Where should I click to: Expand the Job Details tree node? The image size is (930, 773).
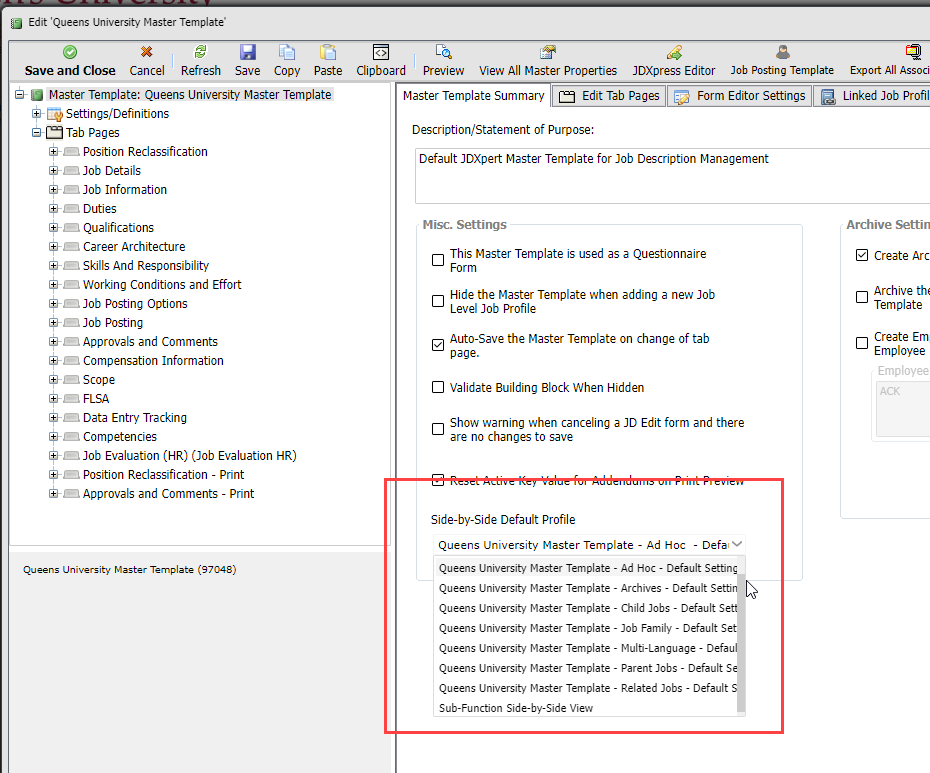tap(54, 171)
